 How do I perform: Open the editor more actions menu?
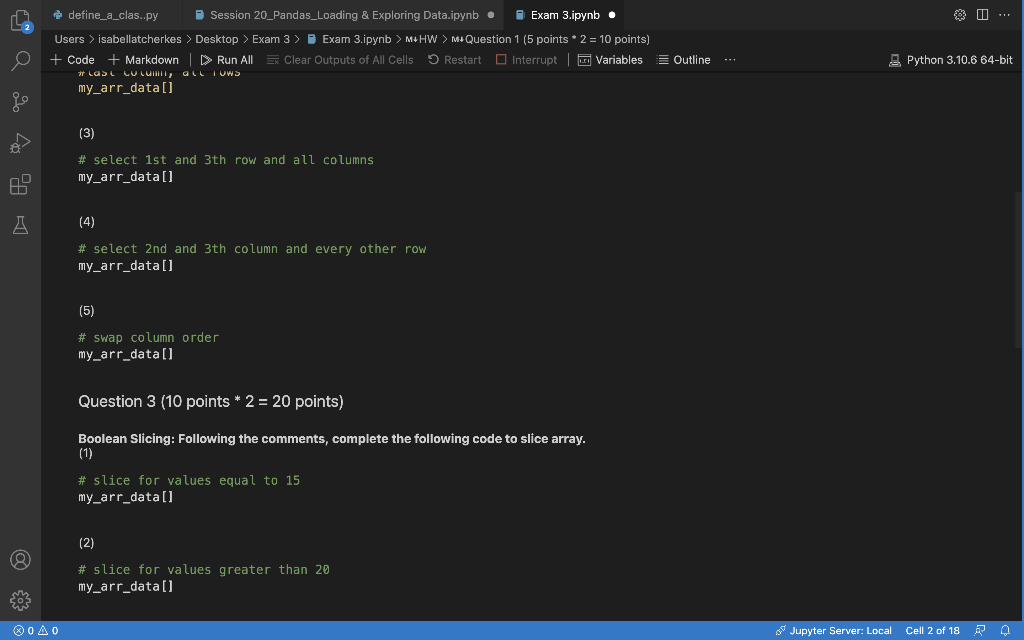pos(1006,14)
